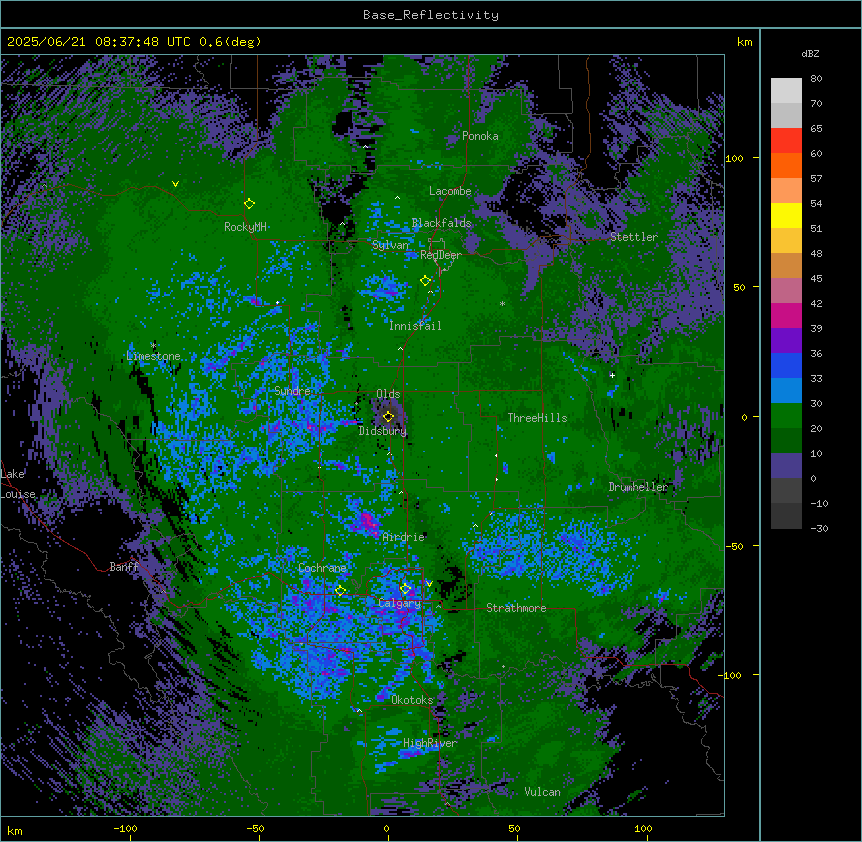Select the blue 33-36 dBZ legend swatch
Image resolution: width=862 pixels, height=842 pixels.
tap(786, 365)
